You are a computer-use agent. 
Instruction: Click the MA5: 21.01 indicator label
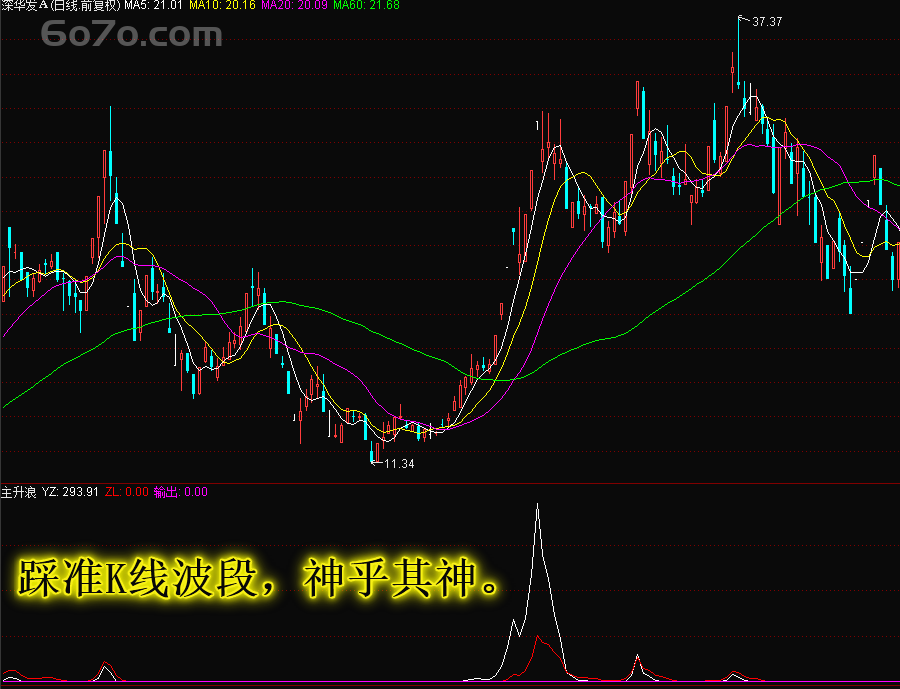point(153,5)
